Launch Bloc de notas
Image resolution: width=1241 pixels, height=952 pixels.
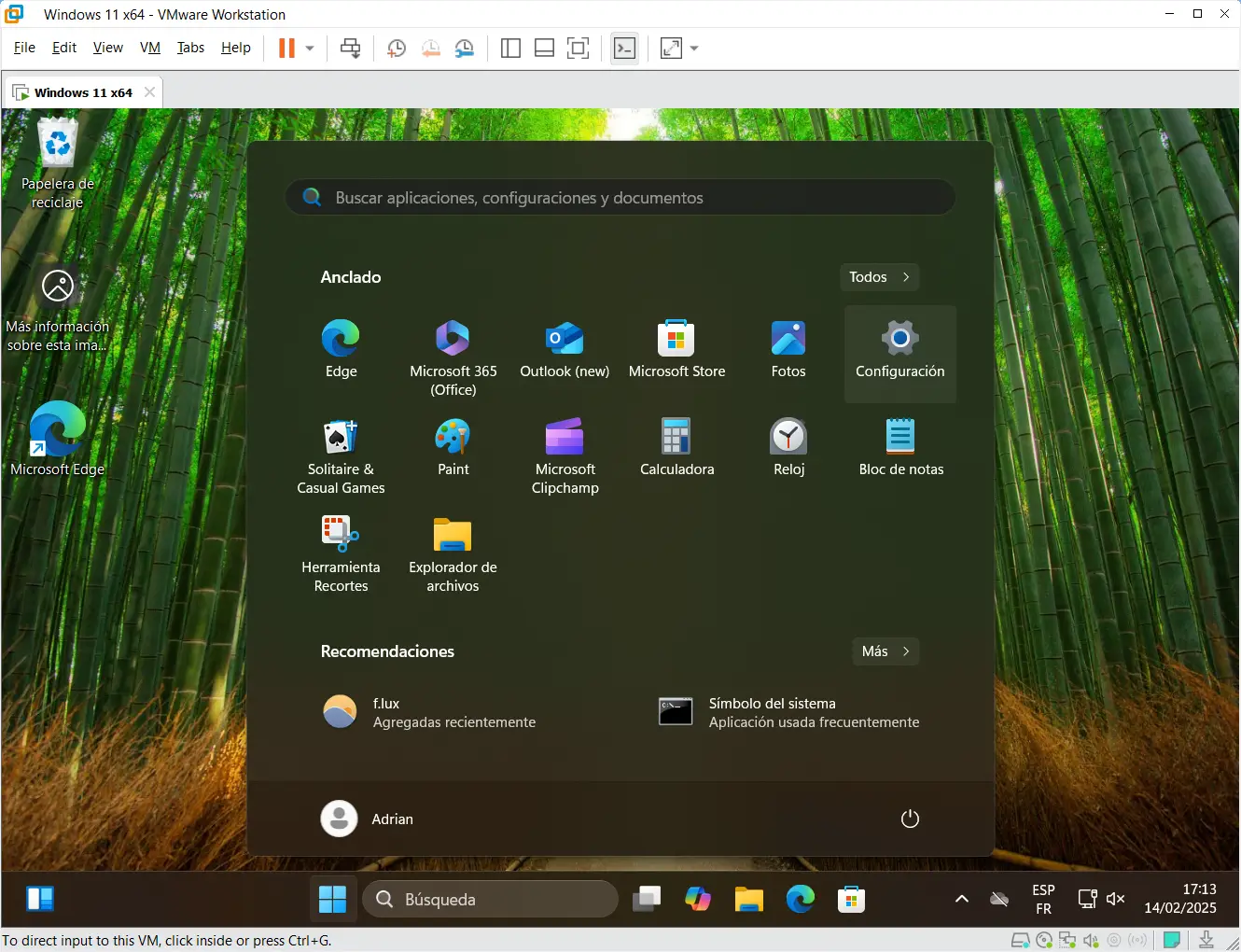(x=900, y=448)
